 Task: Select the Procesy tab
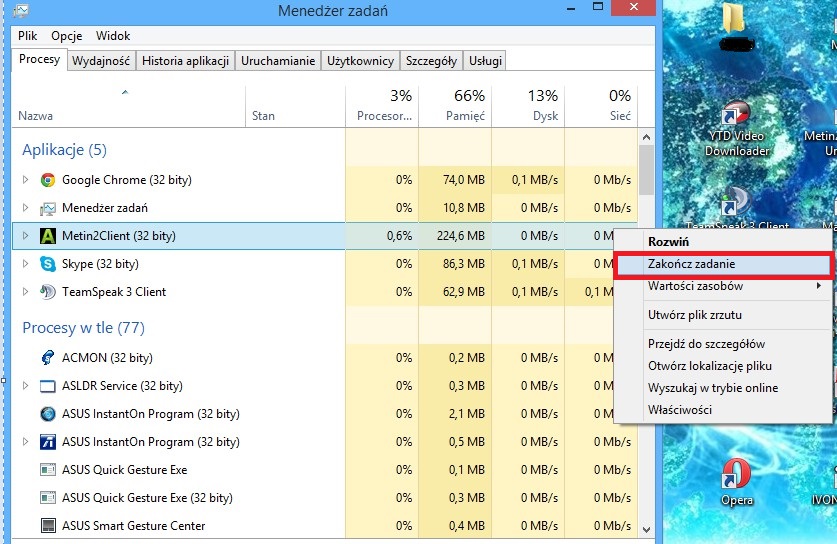(x=40, y=59)
